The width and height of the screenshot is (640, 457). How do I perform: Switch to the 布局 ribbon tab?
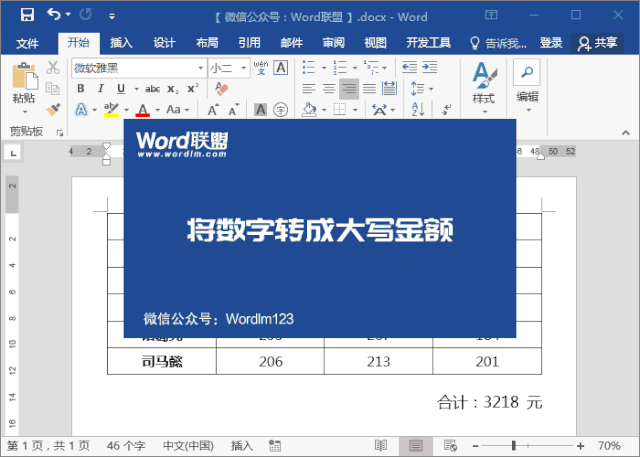tap(207, 42)
